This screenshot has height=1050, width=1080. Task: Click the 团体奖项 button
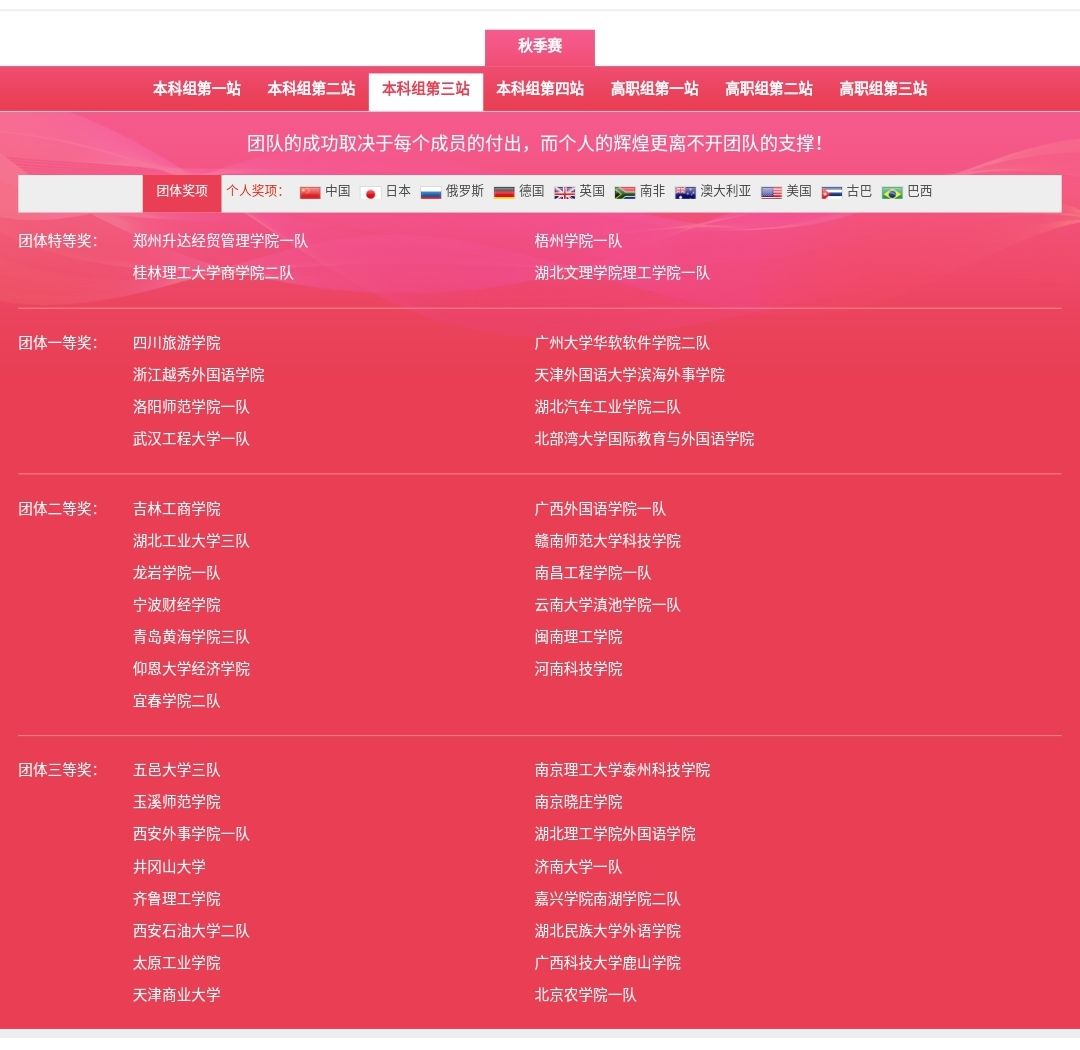(182, 192)
